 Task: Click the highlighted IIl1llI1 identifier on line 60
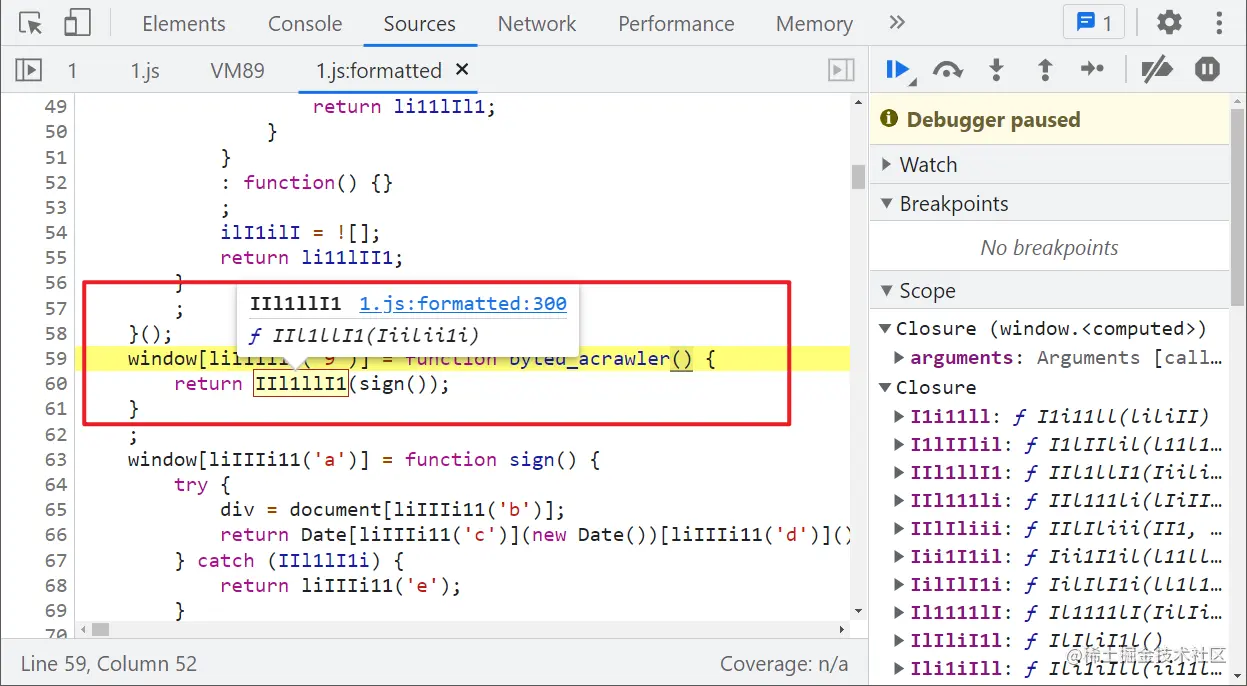tap(300, 384)
